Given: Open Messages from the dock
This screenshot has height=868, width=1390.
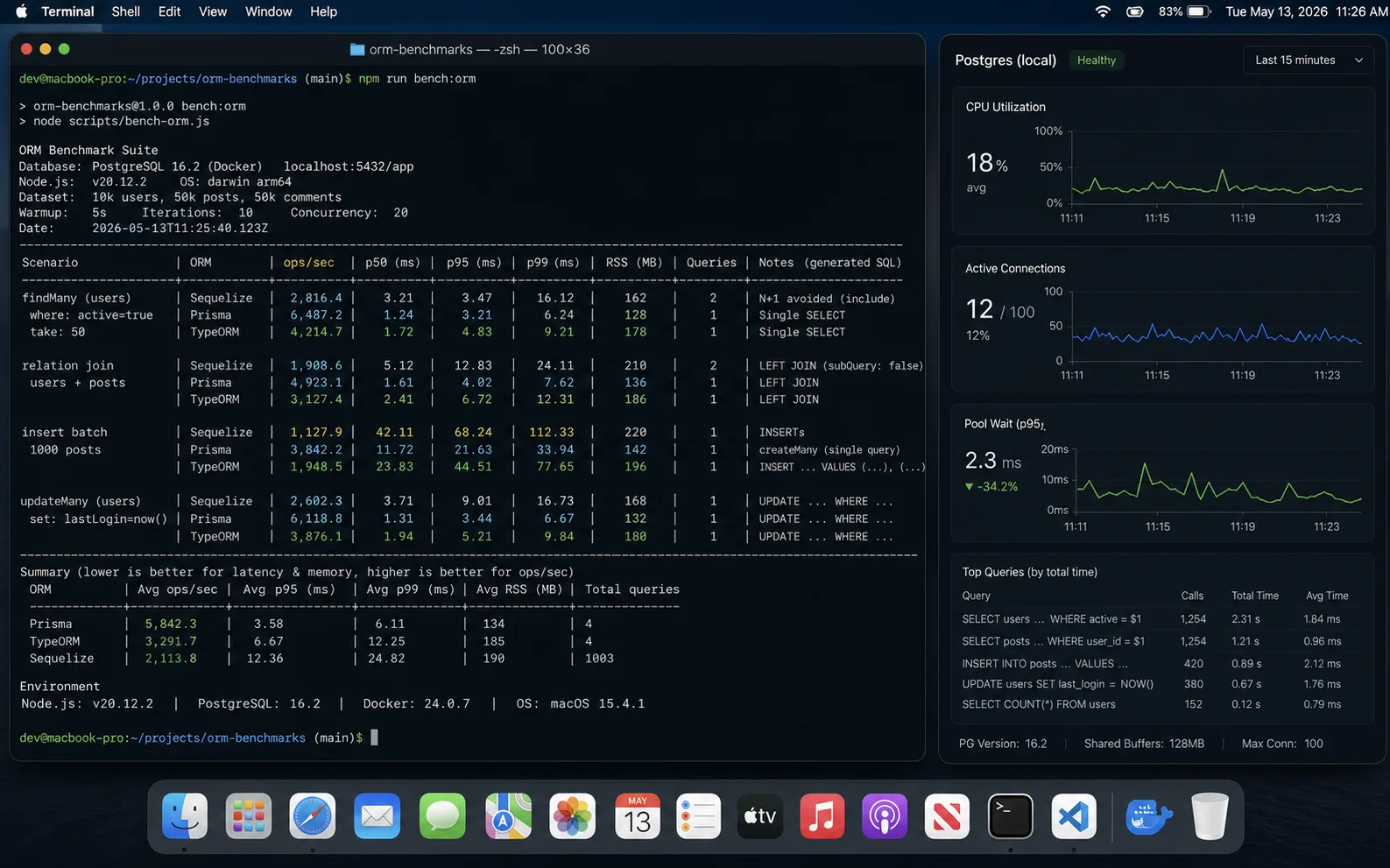Looking at the screenshot, I should [442, 816].
